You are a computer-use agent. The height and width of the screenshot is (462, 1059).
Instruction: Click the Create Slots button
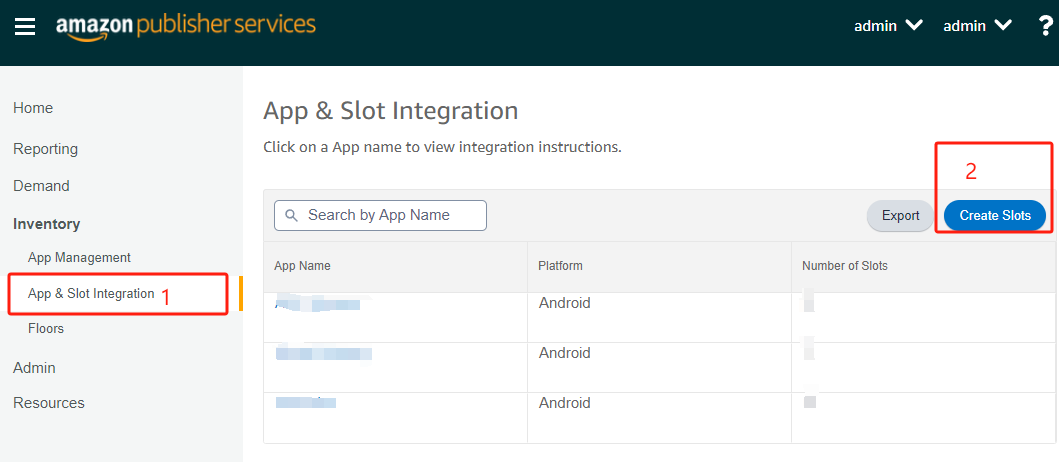(x=994, y=215)
